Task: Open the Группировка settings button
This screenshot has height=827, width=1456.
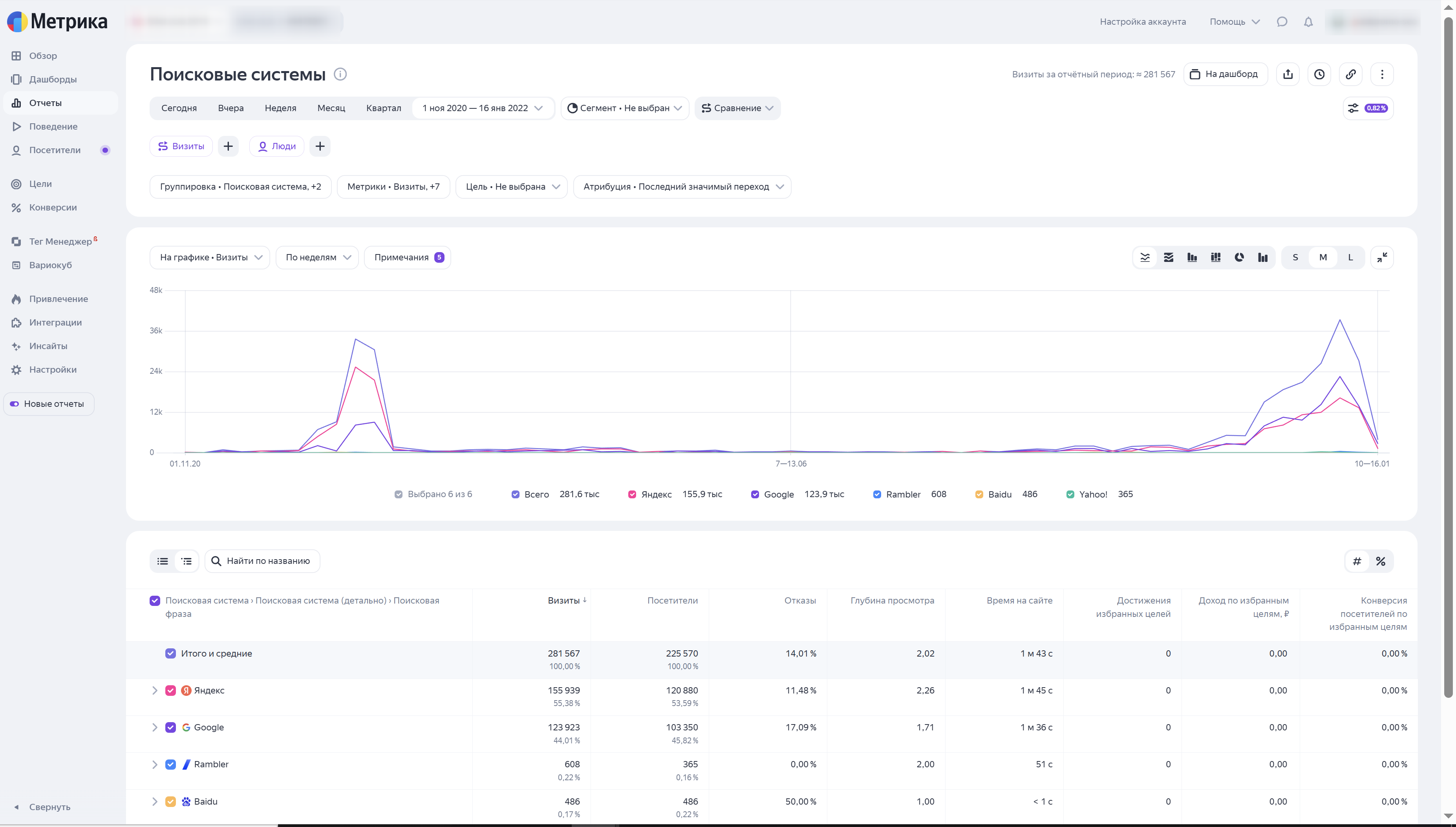Action: pyautogui.click(x=241, y=187)
